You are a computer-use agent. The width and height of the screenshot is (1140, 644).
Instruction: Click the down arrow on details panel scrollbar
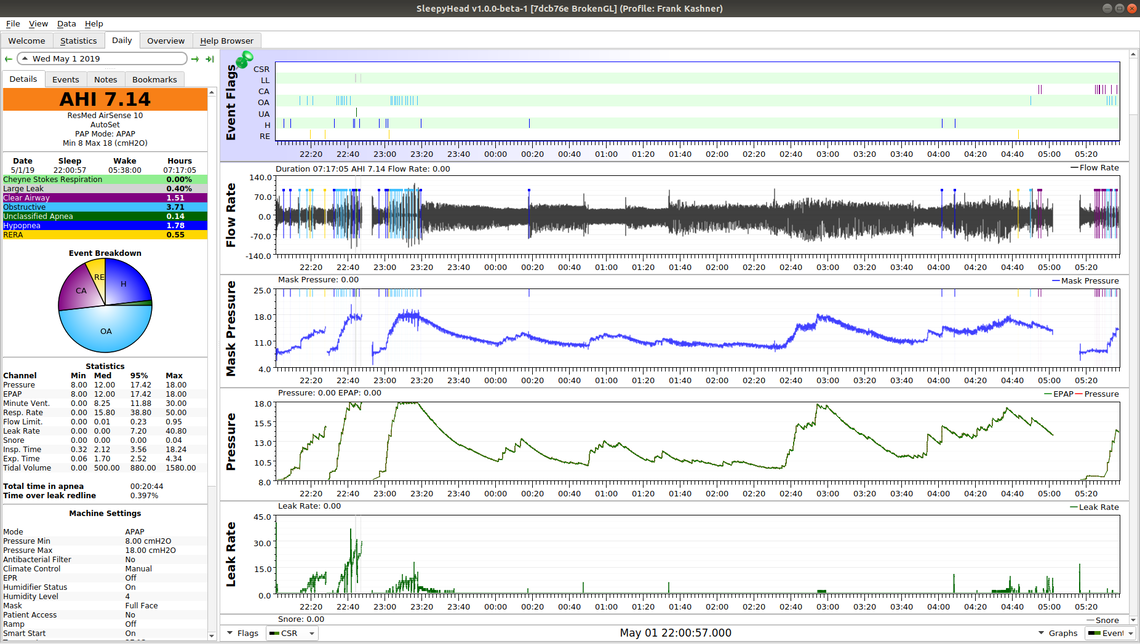213,635
